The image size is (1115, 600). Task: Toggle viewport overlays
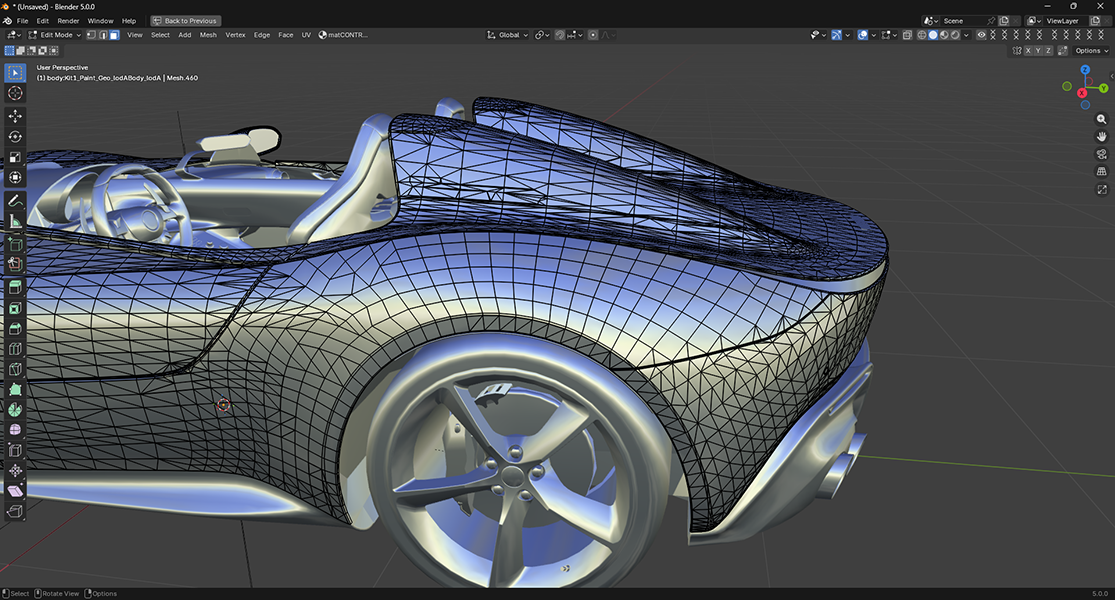click(863, 35)
